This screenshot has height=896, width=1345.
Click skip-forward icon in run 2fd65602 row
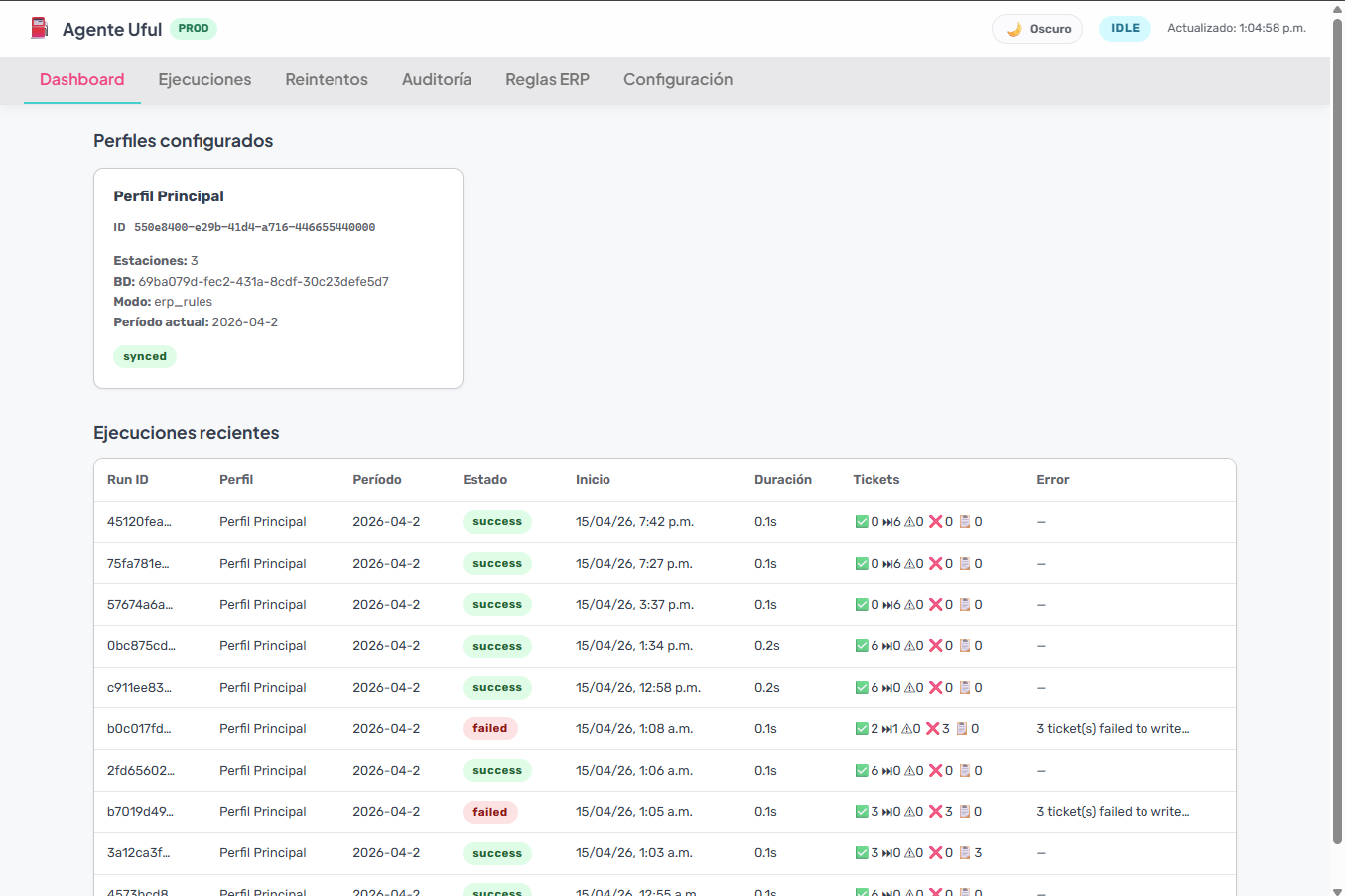click(887, 771)
